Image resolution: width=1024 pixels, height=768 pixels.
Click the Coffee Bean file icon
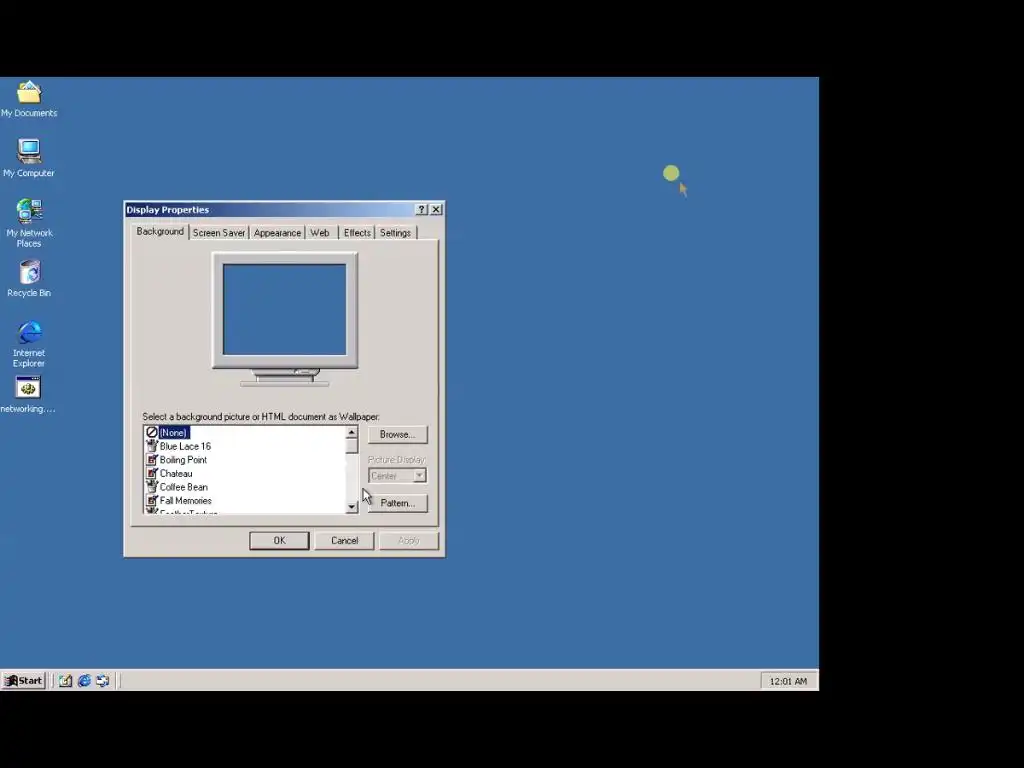pyautogui.click(x=152, y=487)
